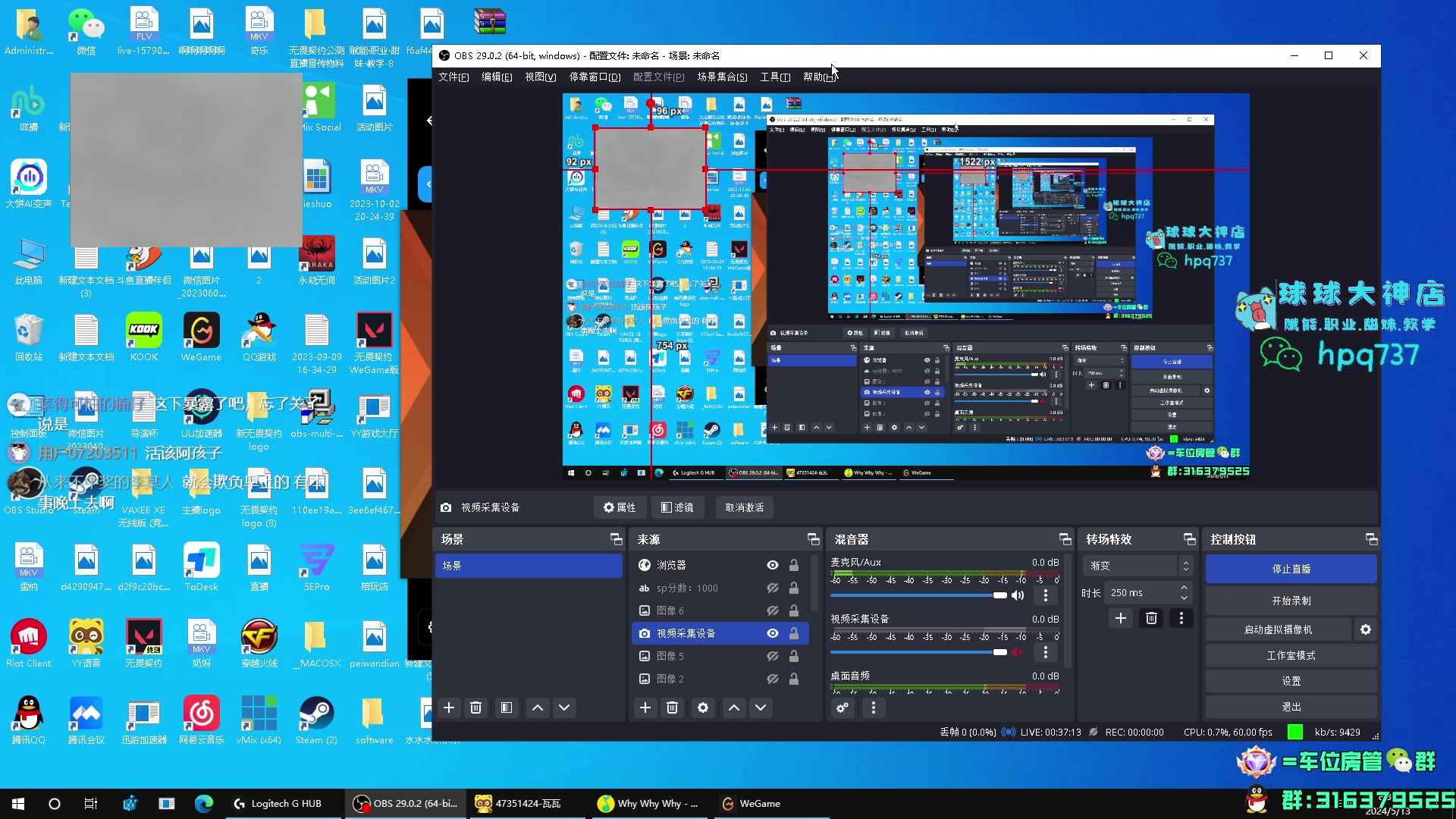The width and height of the screenshot is (1456, 819).
Task: Show the 图像 5 source
Action: 773,656
